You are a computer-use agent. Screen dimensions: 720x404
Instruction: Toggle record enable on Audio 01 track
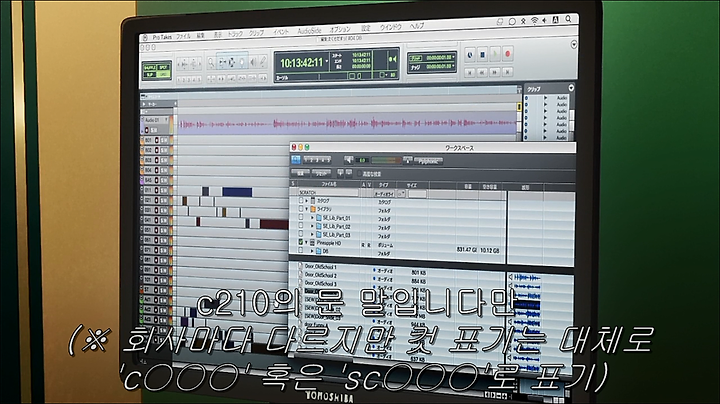(147, 130)
